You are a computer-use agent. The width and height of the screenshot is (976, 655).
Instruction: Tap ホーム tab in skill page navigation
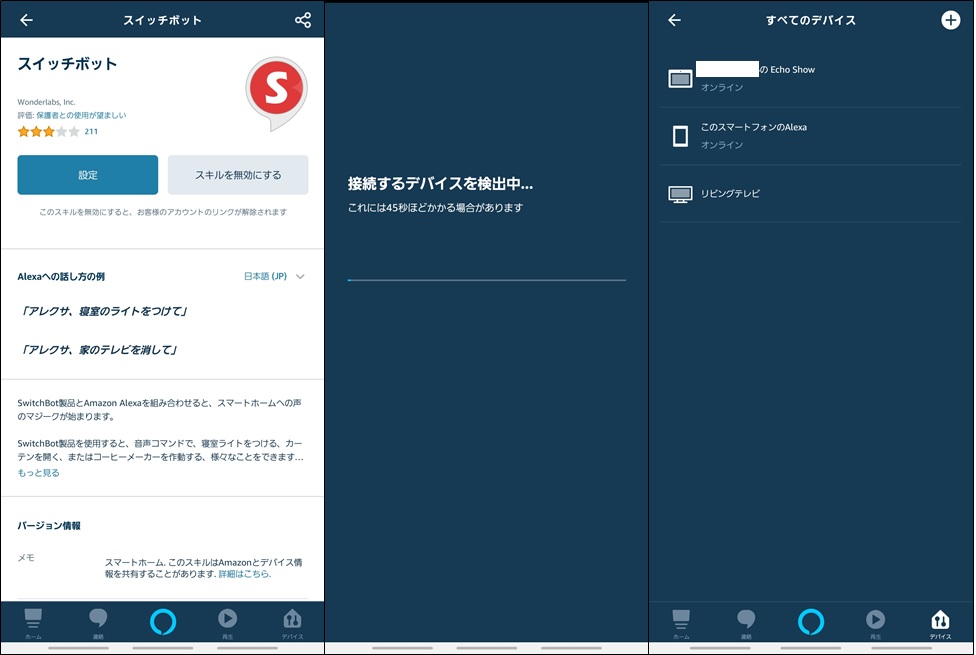(x=33, y=623)
